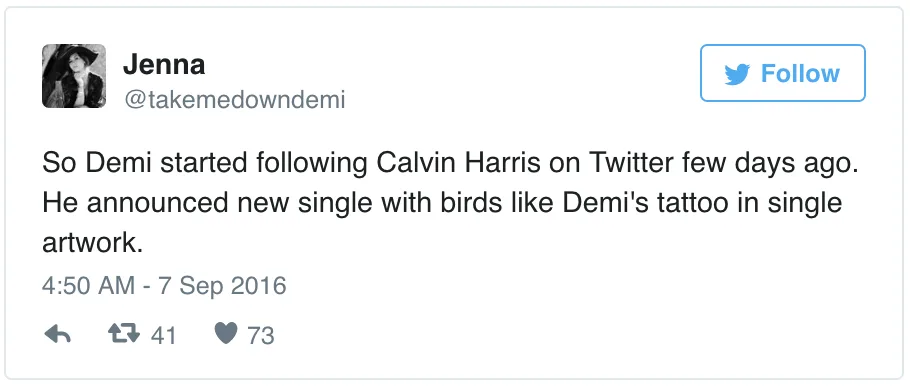Open Jenna's profile picture avatar
This screenshot has height=386, width=910.
pyautogui.click(x=74, y=75)
